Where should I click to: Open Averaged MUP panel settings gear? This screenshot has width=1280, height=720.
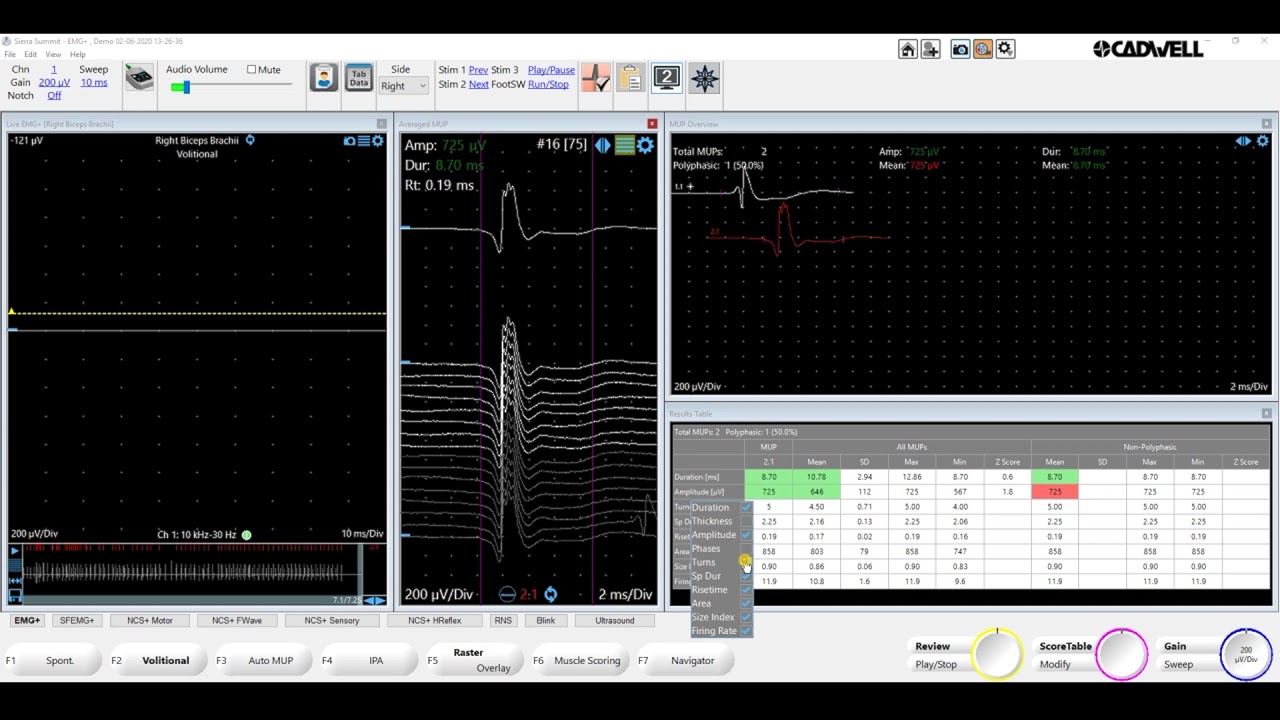(x=646, y=146)
